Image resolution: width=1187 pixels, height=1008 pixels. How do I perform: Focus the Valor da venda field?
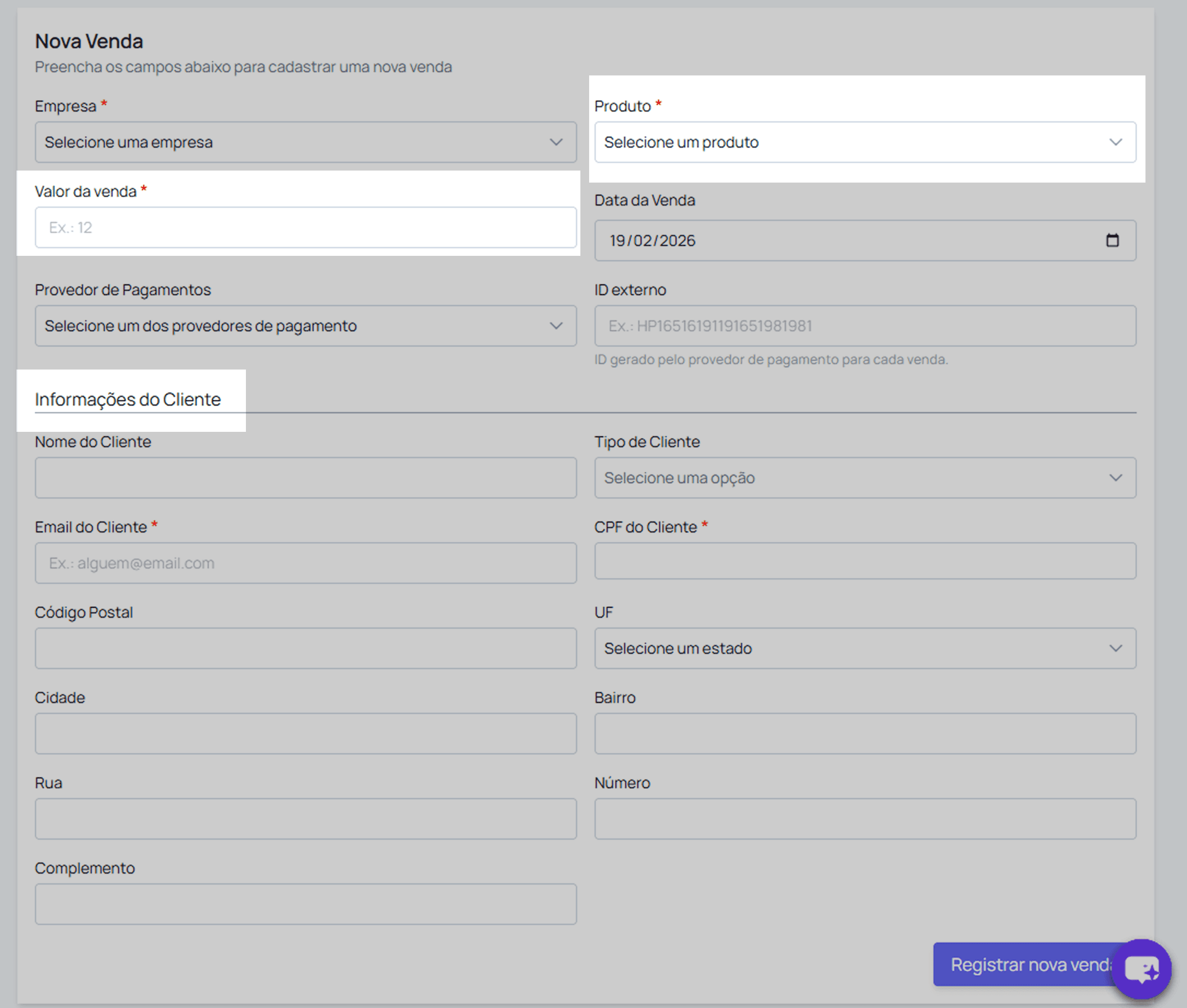pos(305,227)
